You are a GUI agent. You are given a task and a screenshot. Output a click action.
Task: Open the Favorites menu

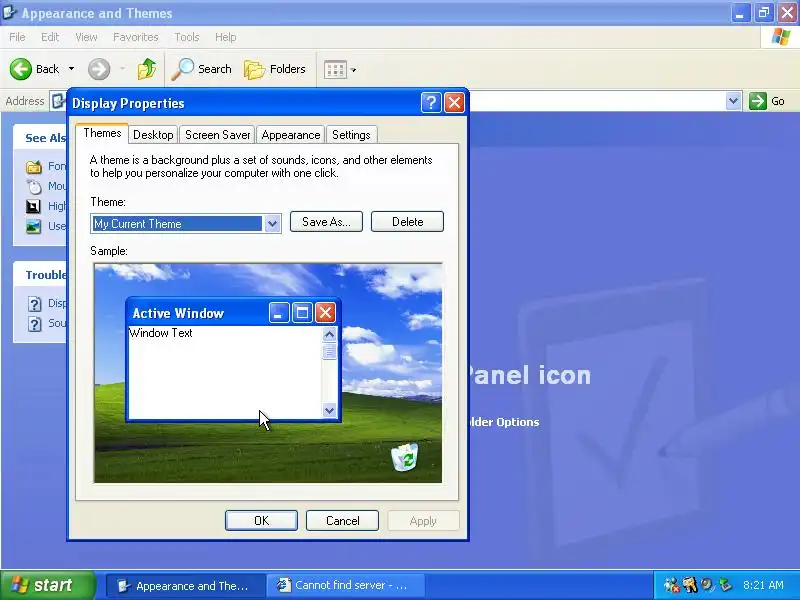pos(136,37)
